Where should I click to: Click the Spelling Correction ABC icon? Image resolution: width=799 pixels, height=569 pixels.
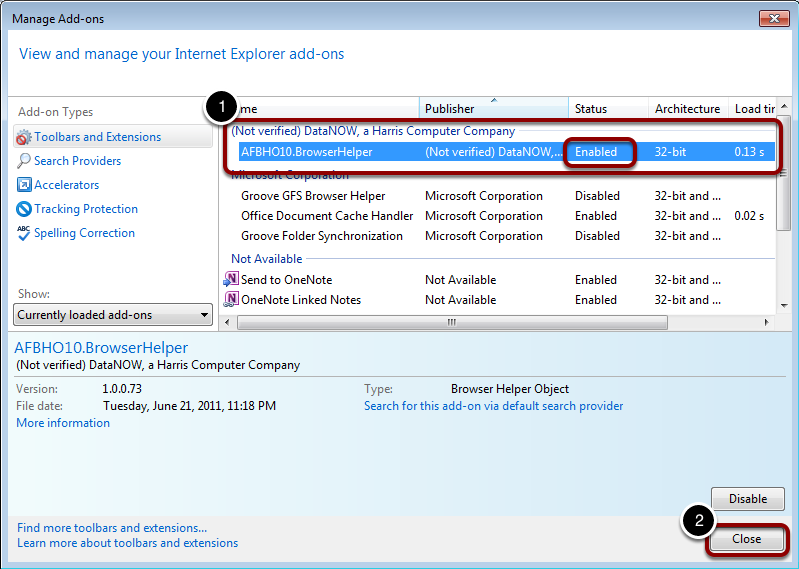23,233
